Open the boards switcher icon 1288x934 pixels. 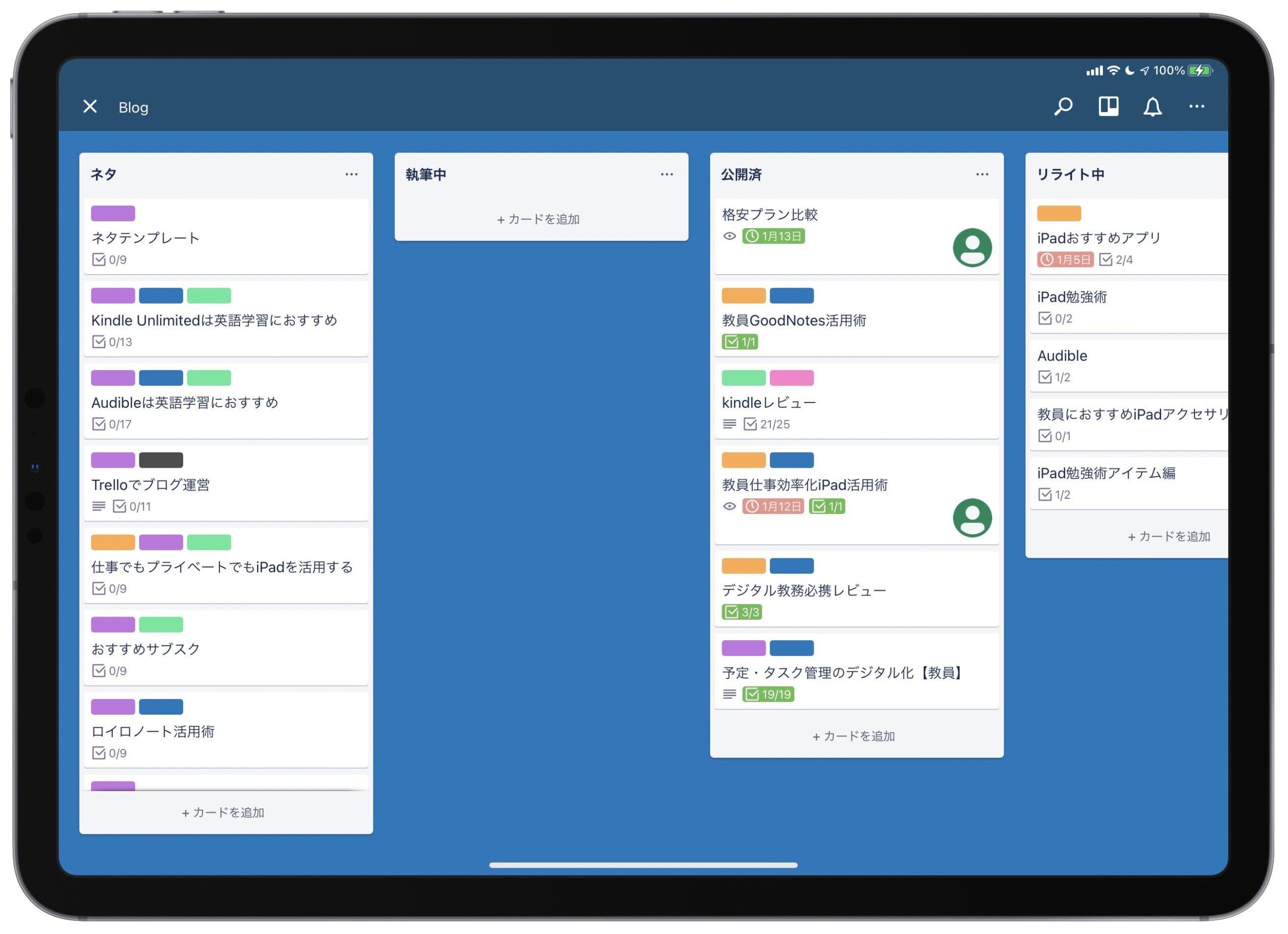[x=1108, y=106]
